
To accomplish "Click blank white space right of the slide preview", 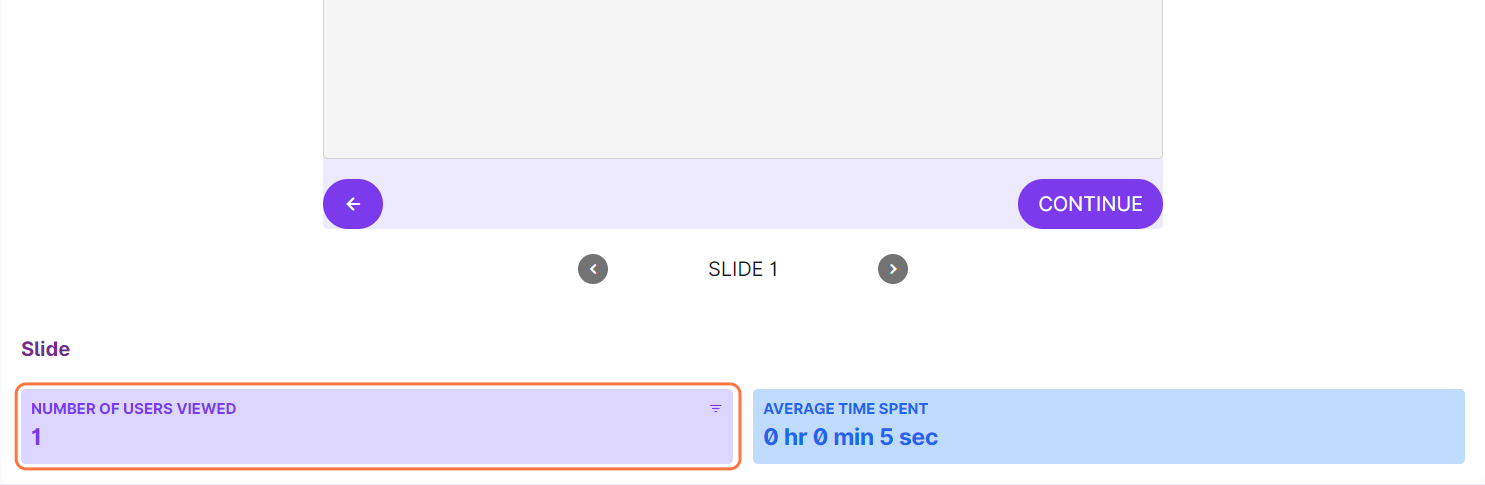I will click(1320, 120).
